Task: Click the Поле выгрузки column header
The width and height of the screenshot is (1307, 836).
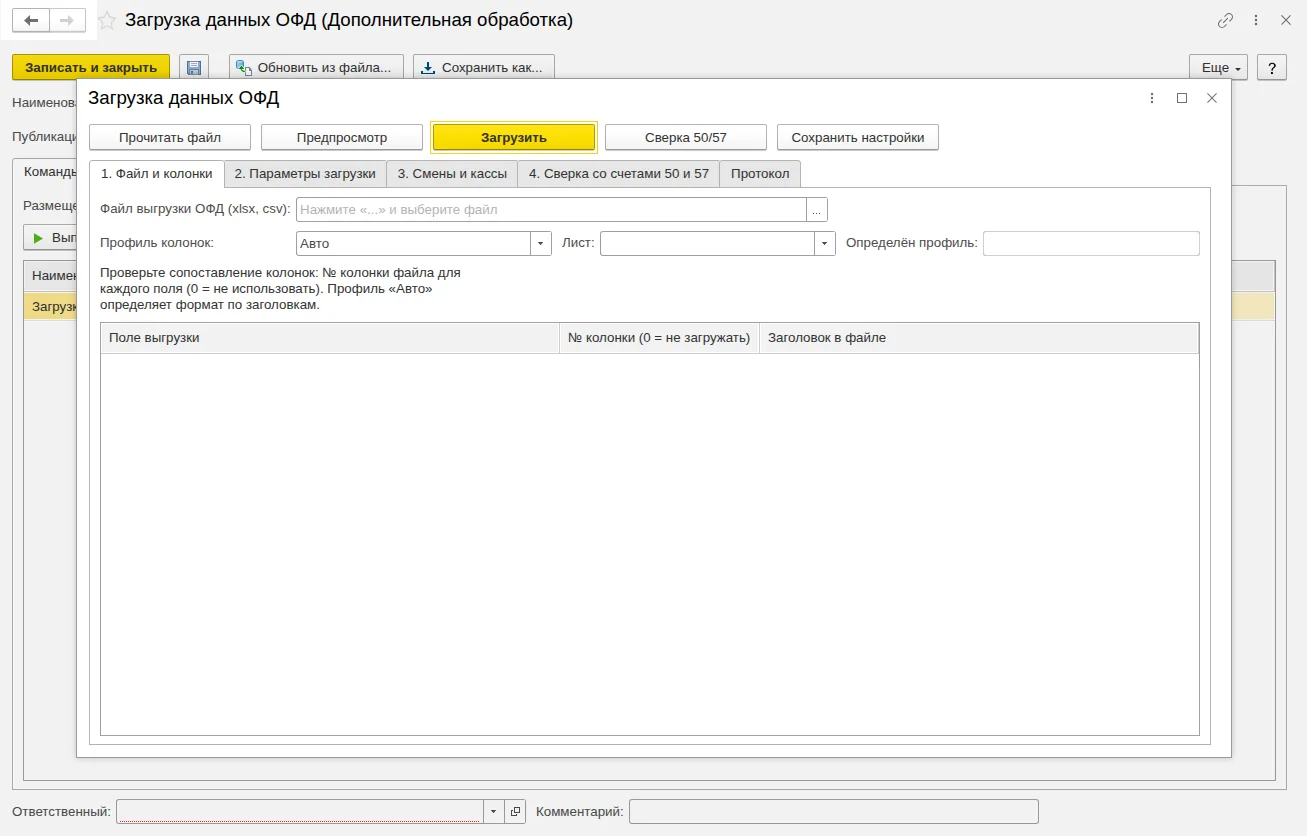Action: [x=330, y=338]
